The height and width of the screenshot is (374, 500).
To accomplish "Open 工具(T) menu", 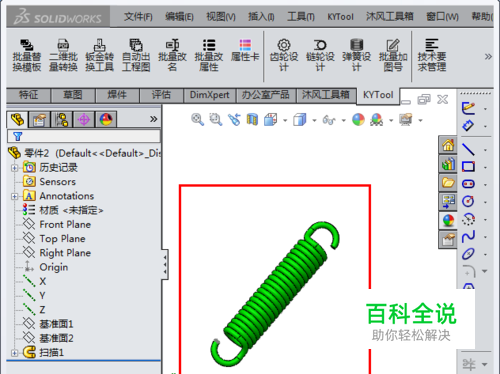I will click(x=301, y=16).
